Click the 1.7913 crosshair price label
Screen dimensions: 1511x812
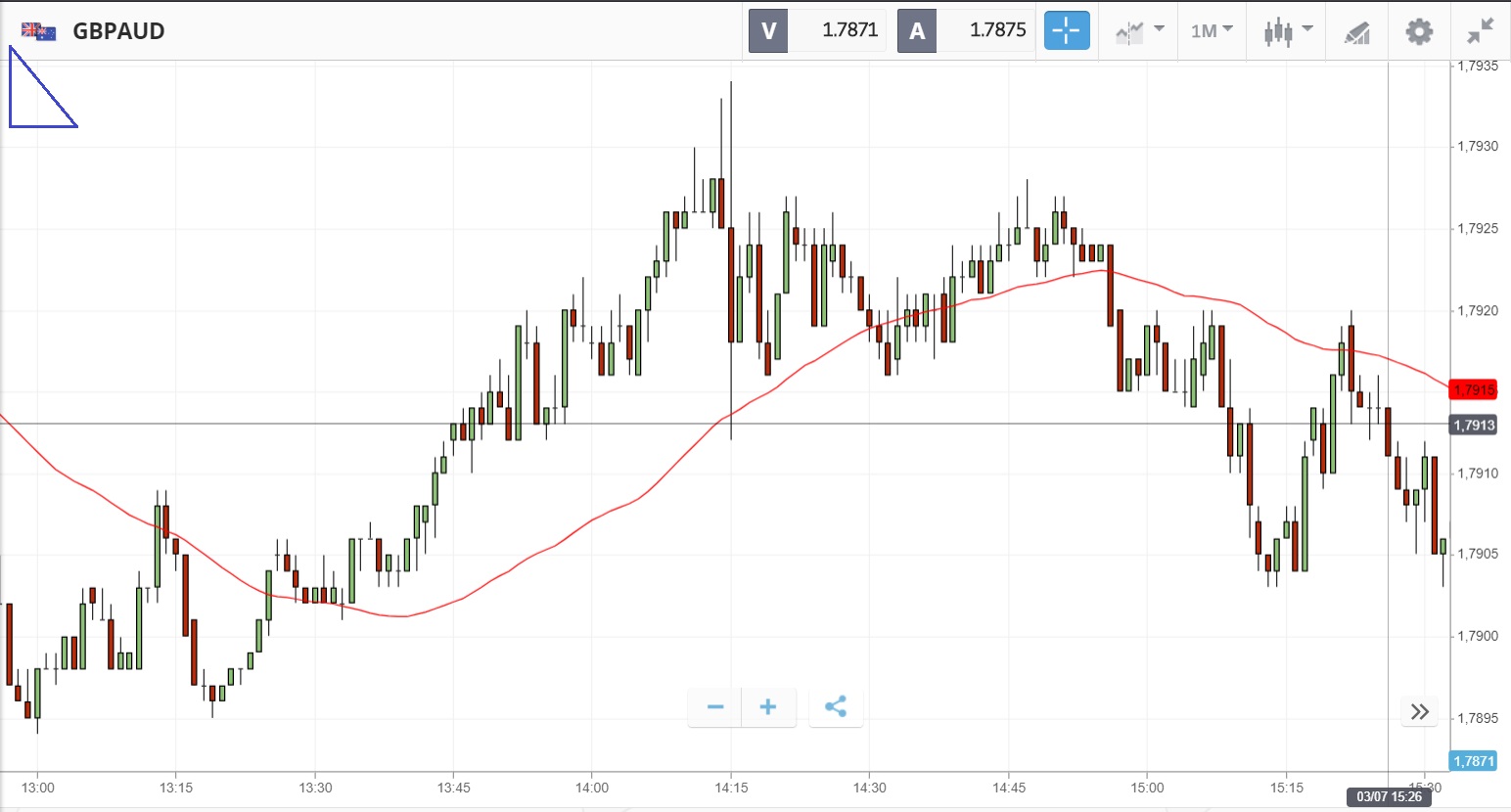point(1473,425)
